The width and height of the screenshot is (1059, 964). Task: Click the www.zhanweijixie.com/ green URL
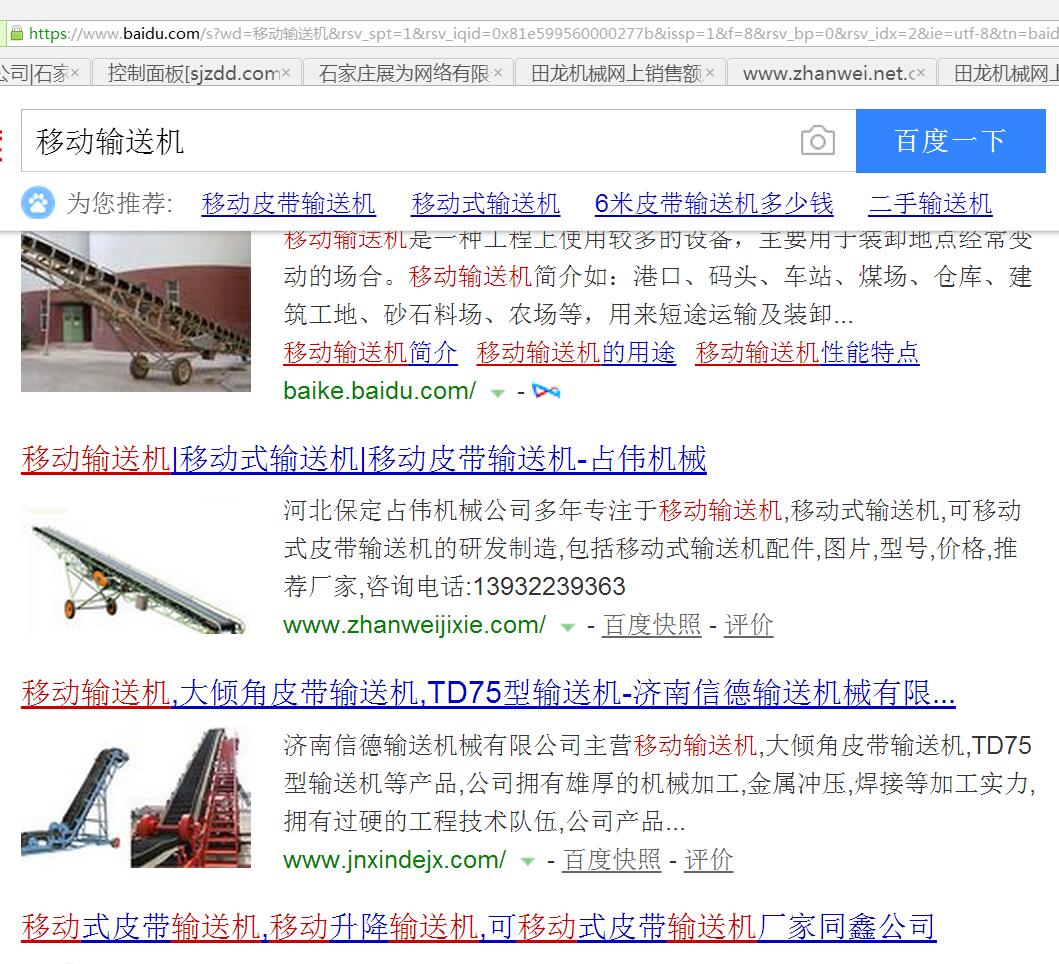(x=415, y=625)
